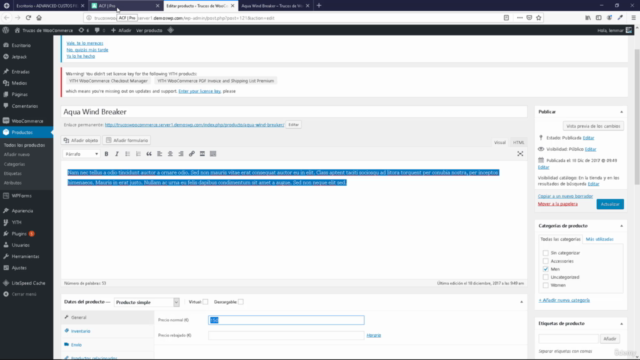Insert a bulleted list
Viewport: 640px width, 360px height.
click(x=127, y=154)
